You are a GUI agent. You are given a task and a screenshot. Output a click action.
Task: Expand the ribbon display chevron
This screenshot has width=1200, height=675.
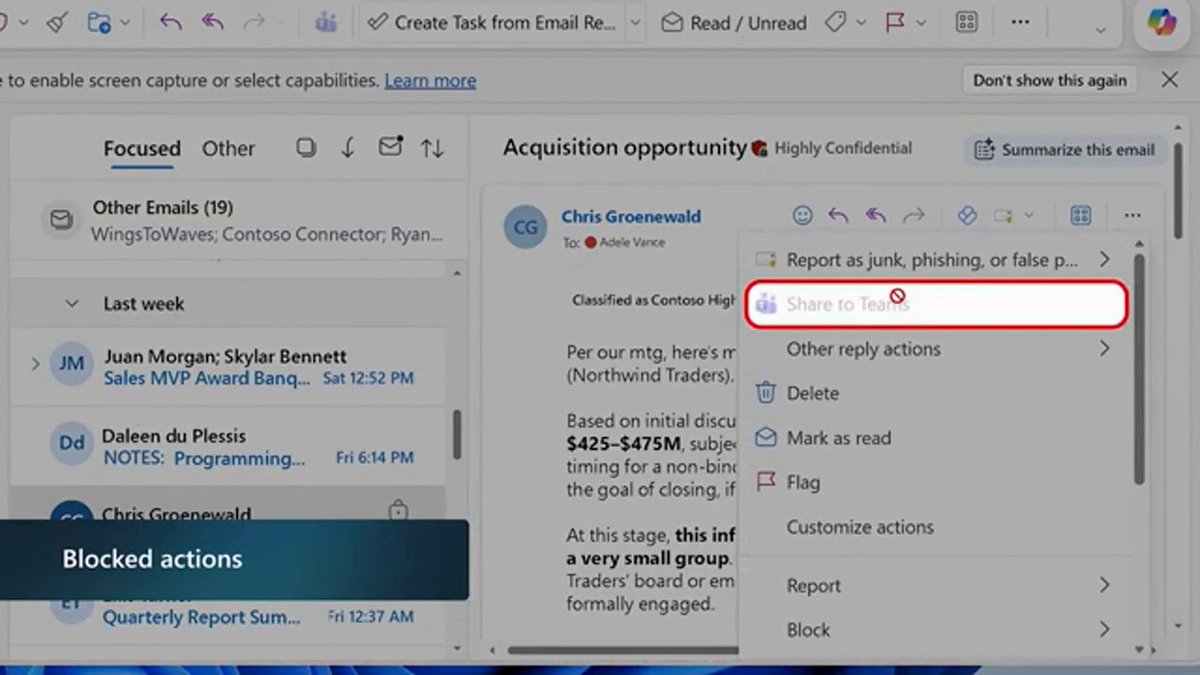point(1101,30)
